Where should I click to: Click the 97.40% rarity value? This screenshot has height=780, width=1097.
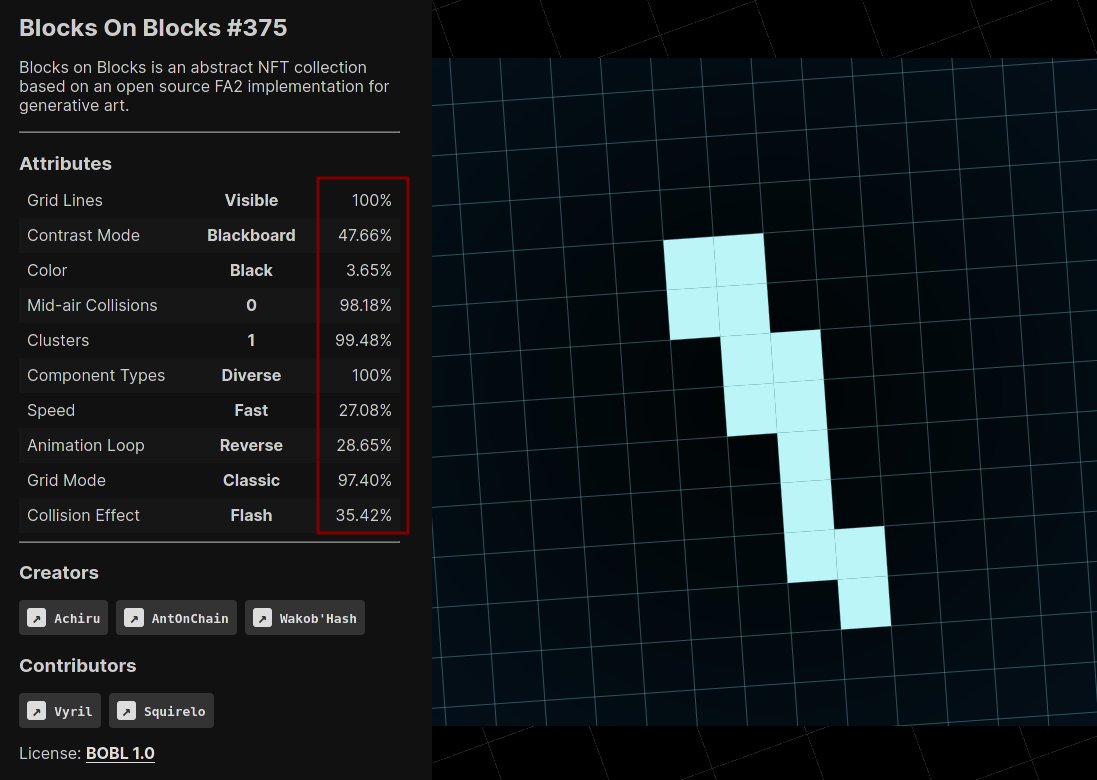(x=365, y=480)
